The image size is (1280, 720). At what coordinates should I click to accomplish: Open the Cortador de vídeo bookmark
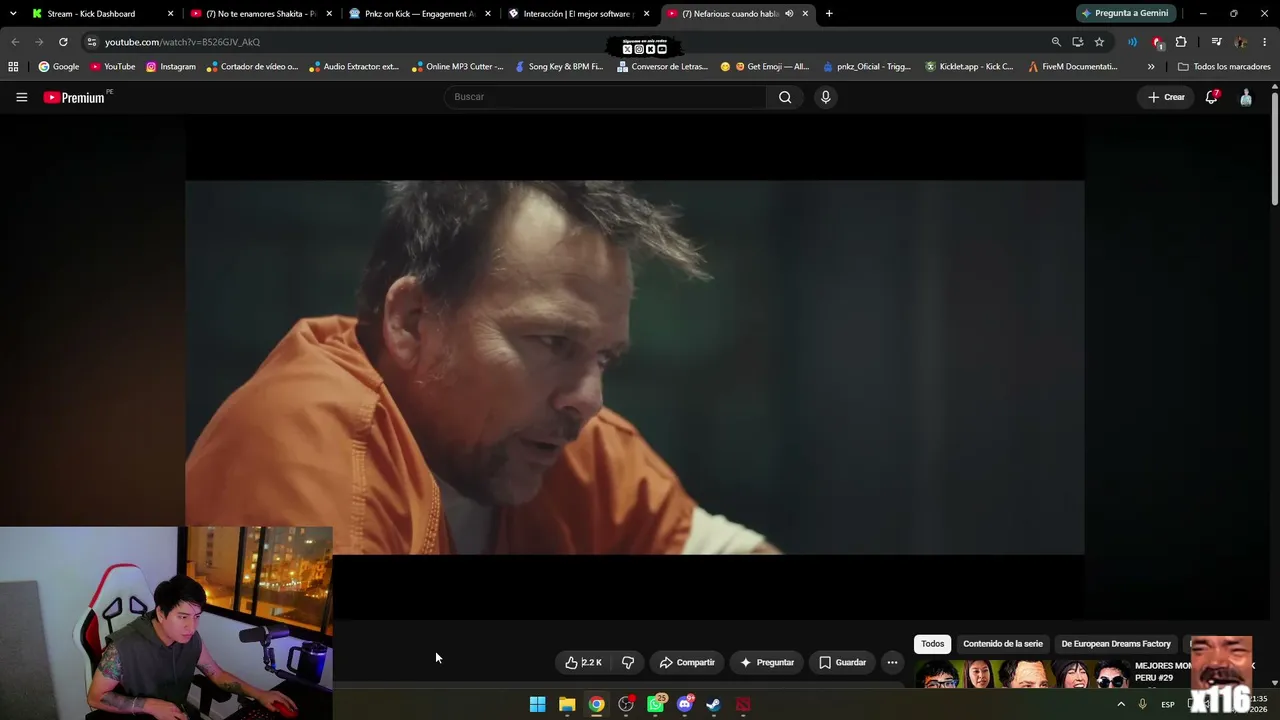coord(253,67)
